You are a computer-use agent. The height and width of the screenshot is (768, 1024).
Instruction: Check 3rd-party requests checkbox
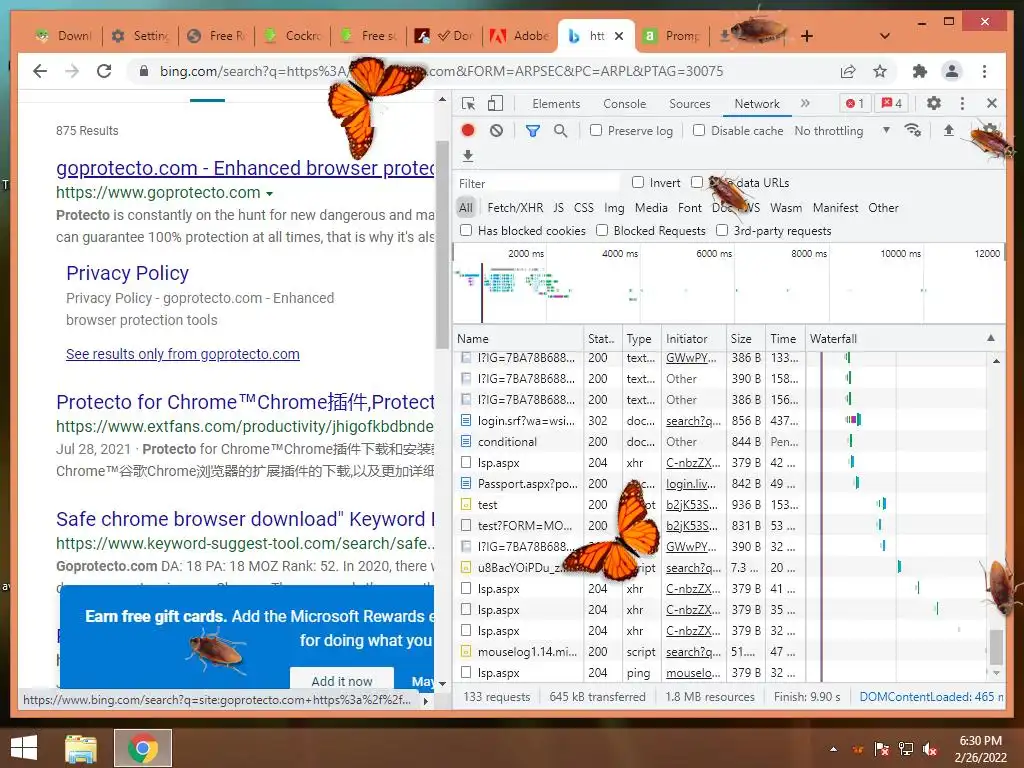coord(722,230)
